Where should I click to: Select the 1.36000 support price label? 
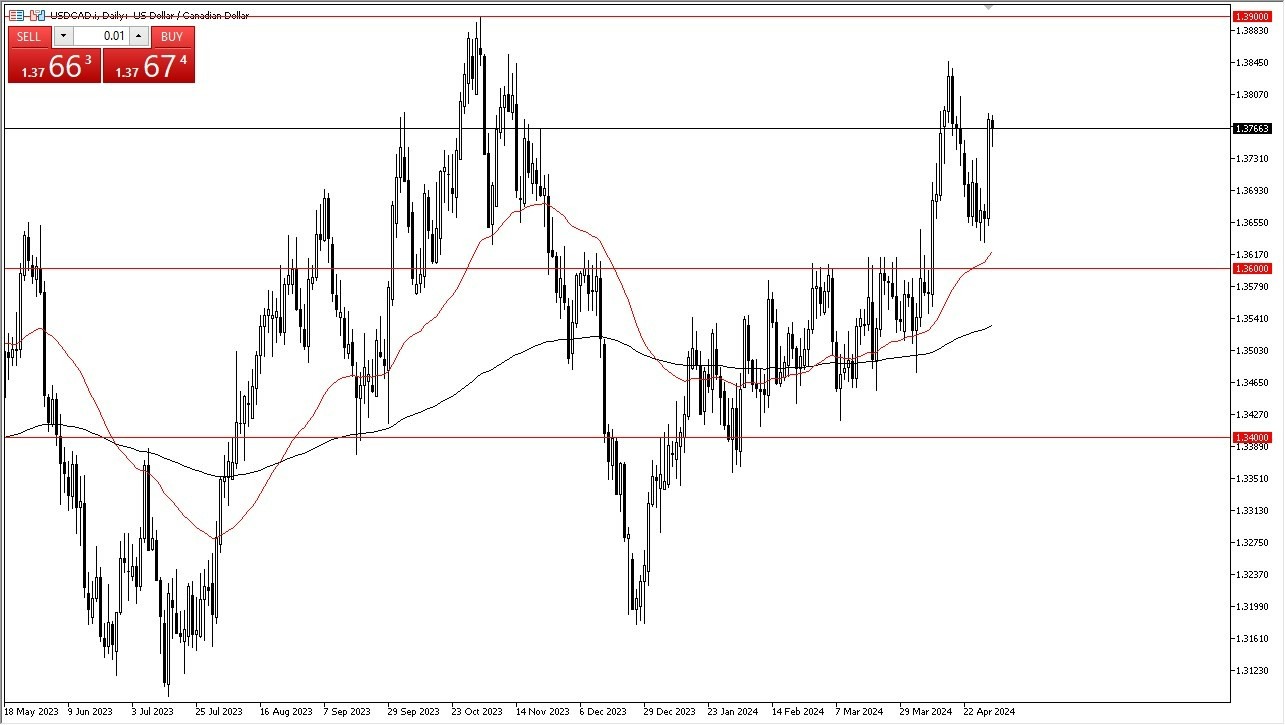[x=1250, y=268]
